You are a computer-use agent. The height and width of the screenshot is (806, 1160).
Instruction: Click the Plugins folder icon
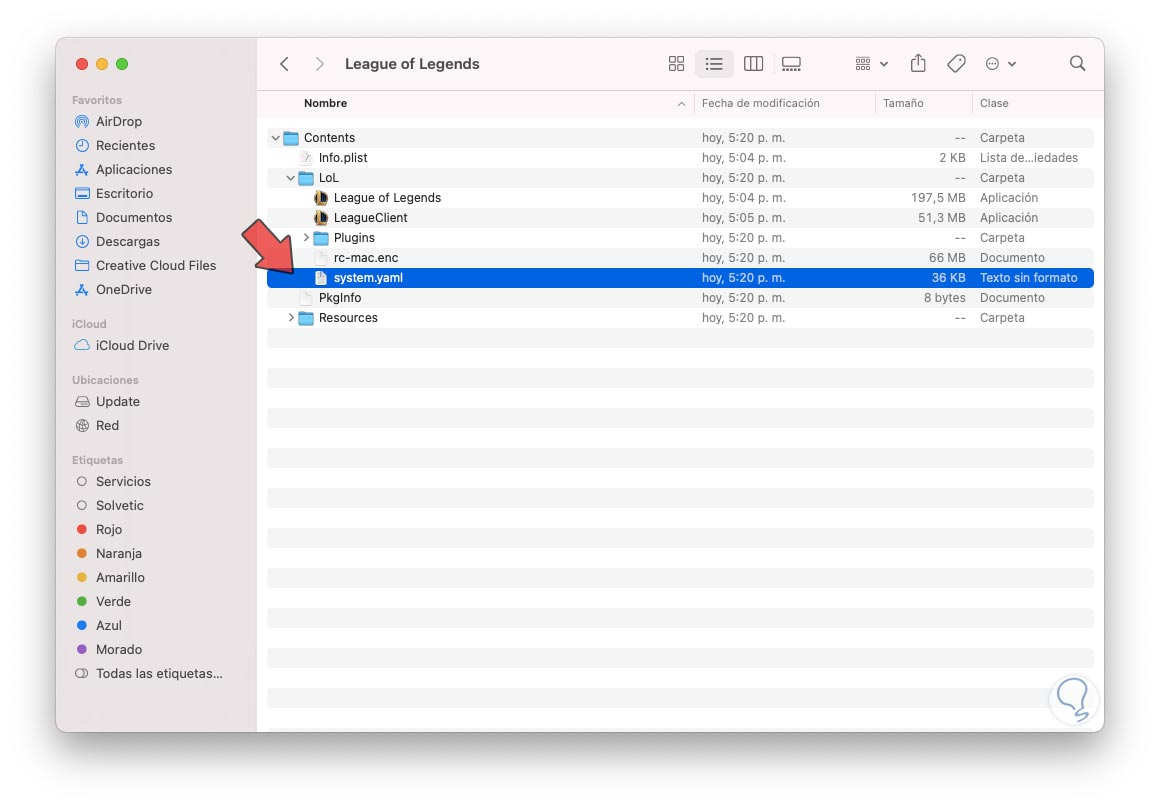(321, 238)
